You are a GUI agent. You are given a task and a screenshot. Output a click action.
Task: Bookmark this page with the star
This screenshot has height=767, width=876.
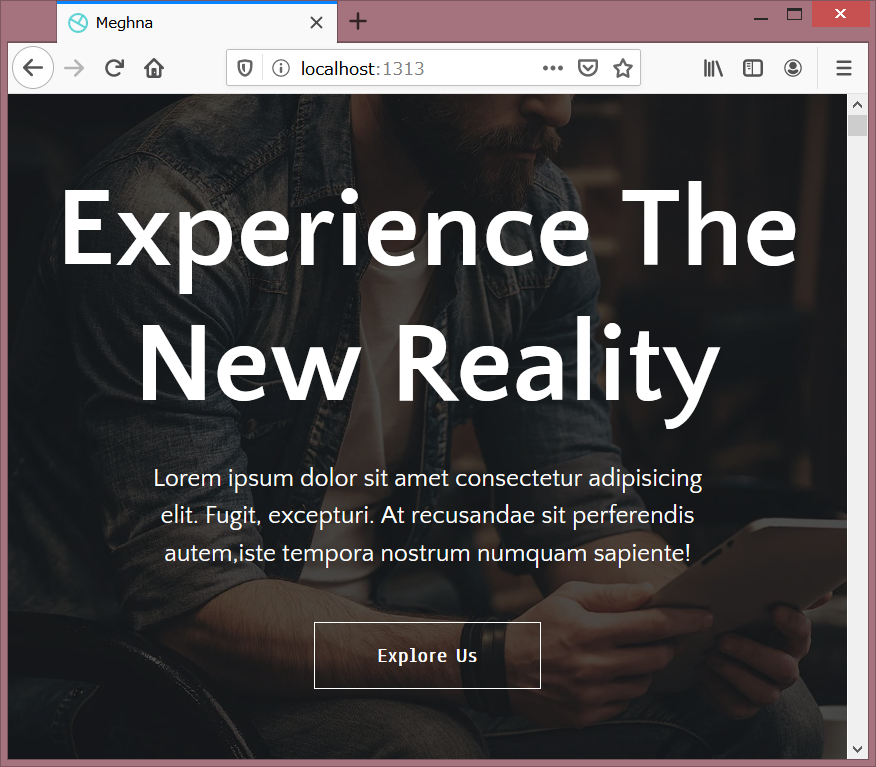[x=623, y=68]
